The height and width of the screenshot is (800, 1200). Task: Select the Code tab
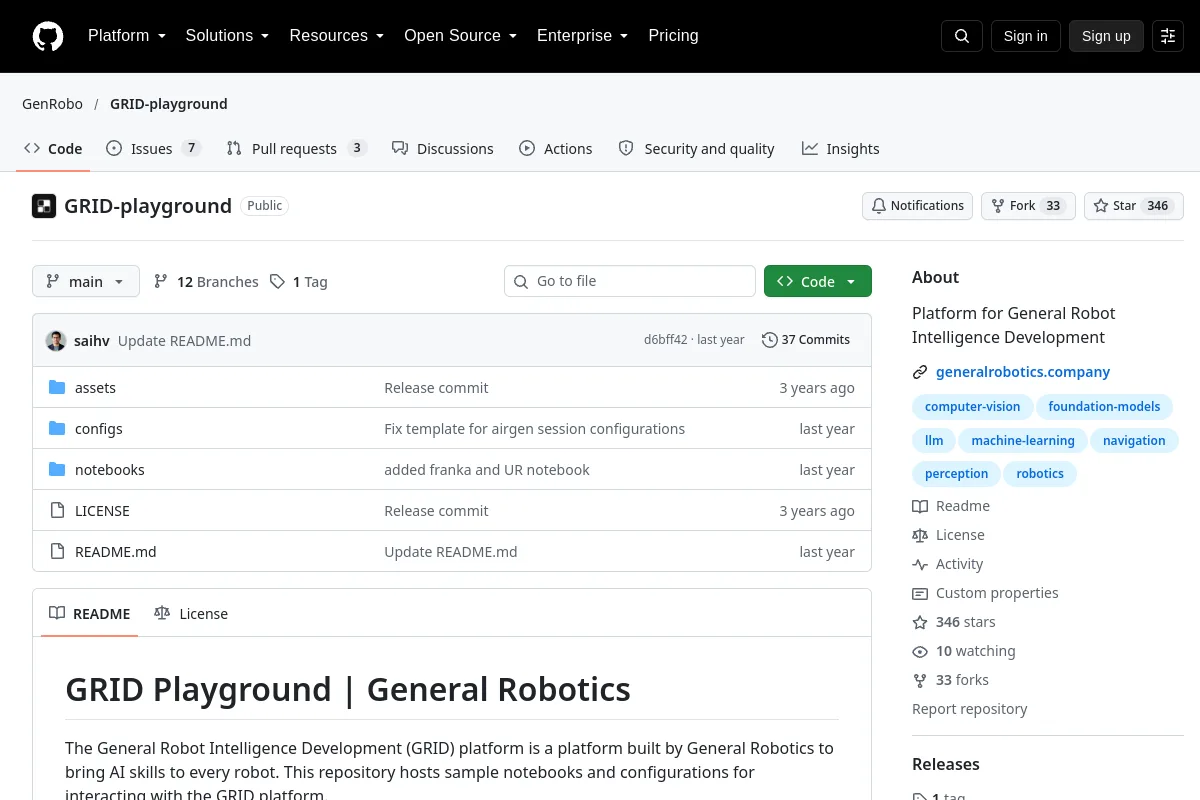point(54,148)
